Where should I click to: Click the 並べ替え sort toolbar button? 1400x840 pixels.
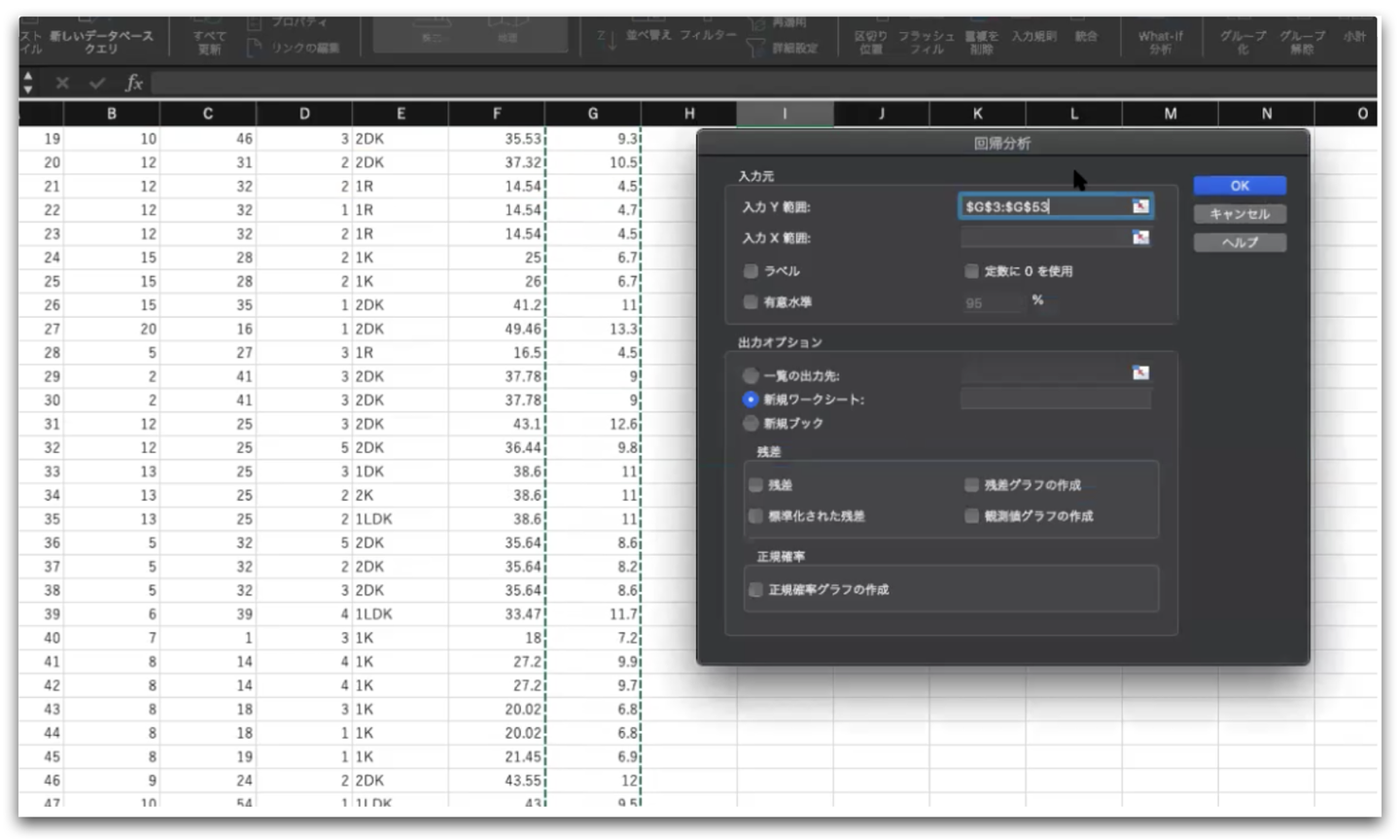click(648, 35)
